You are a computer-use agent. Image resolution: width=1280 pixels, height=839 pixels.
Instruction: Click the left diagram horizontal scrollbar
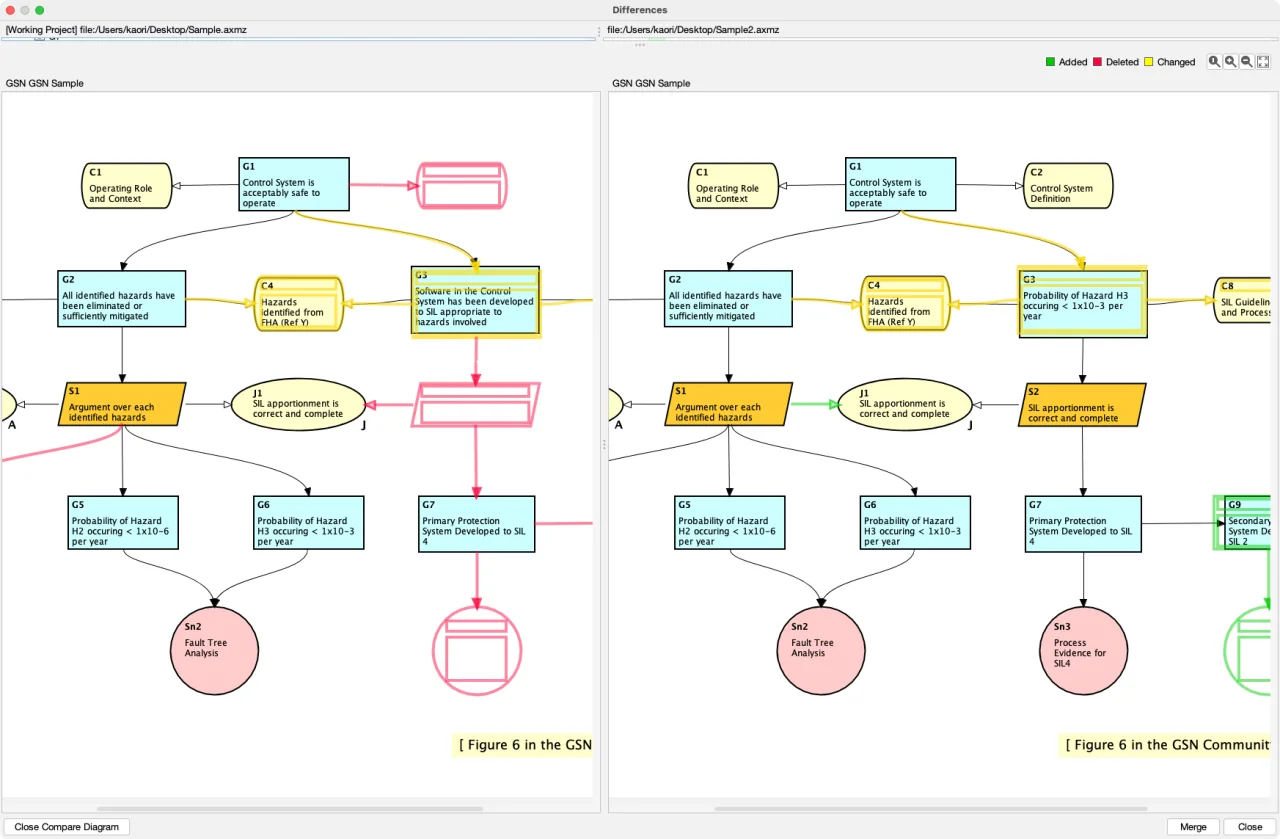290,808
